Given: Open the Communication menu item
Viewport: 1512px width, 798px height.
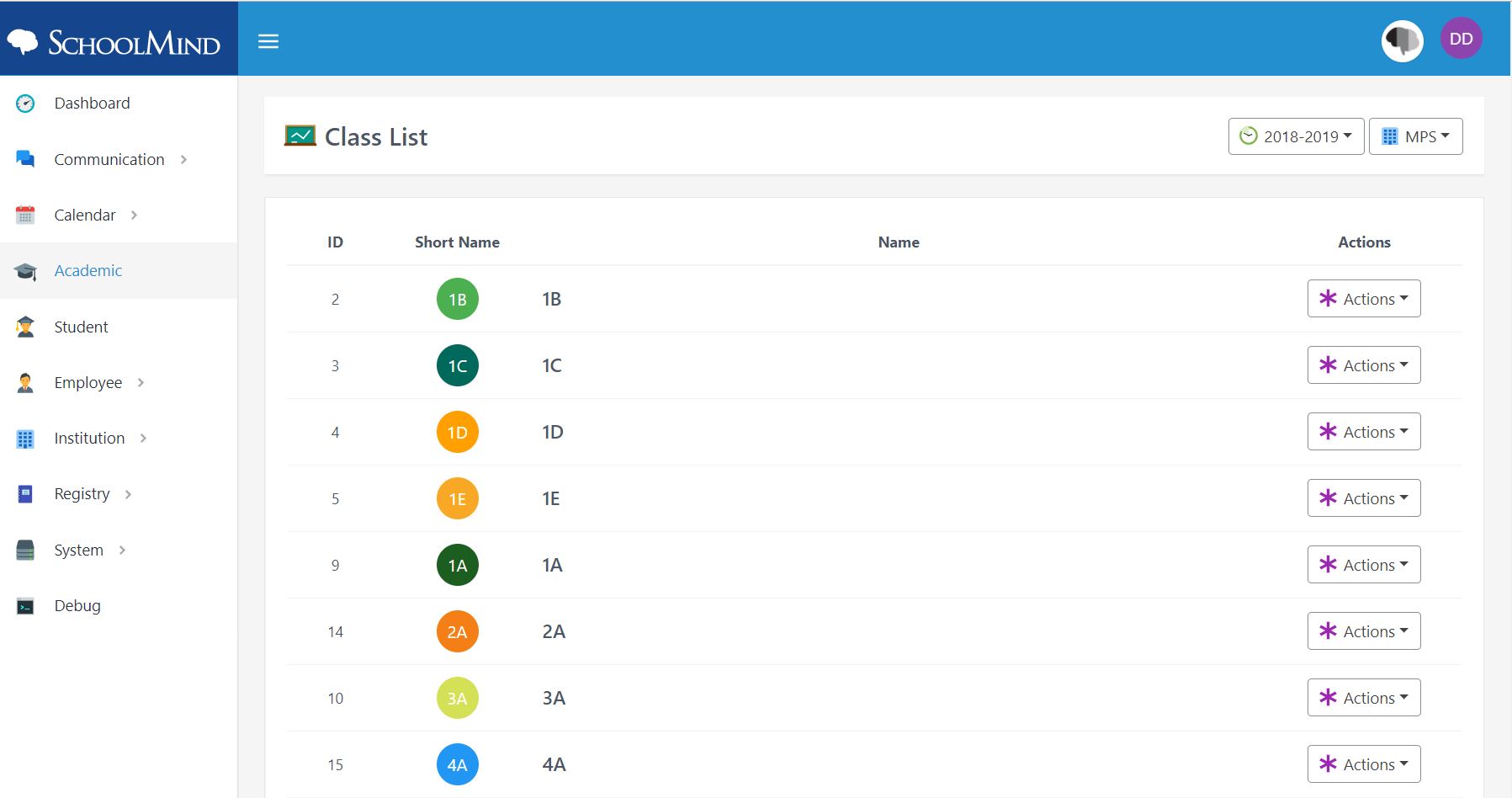Looking at the screenshot, I should coord(119,159).
